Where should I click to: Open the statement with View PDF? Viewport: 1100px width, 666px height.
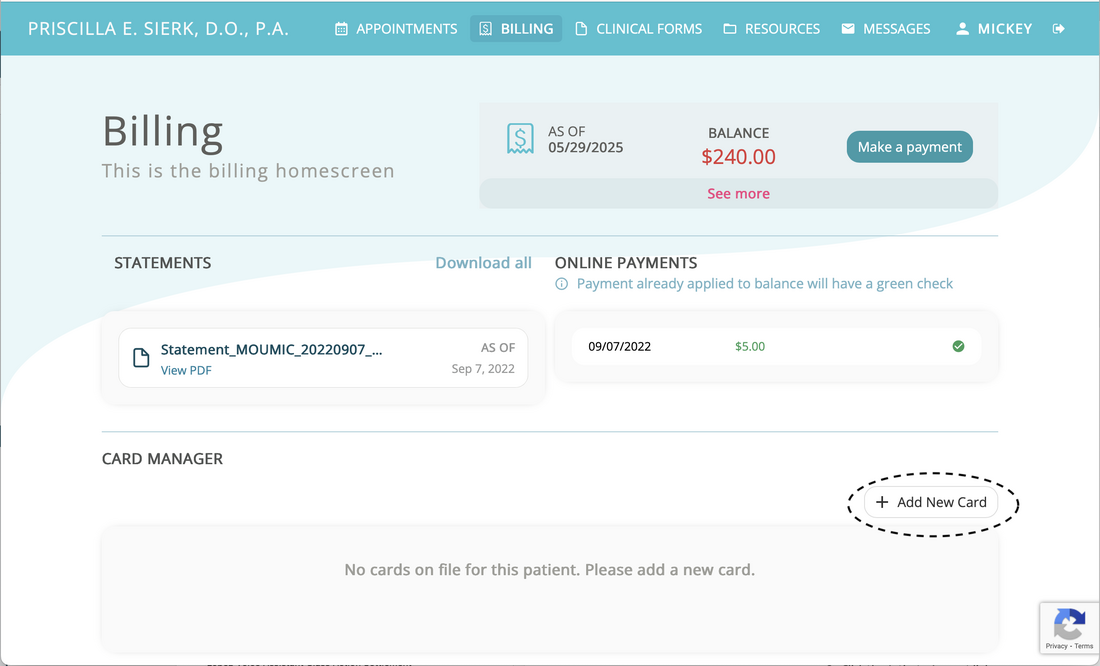(x=186, y=370)
